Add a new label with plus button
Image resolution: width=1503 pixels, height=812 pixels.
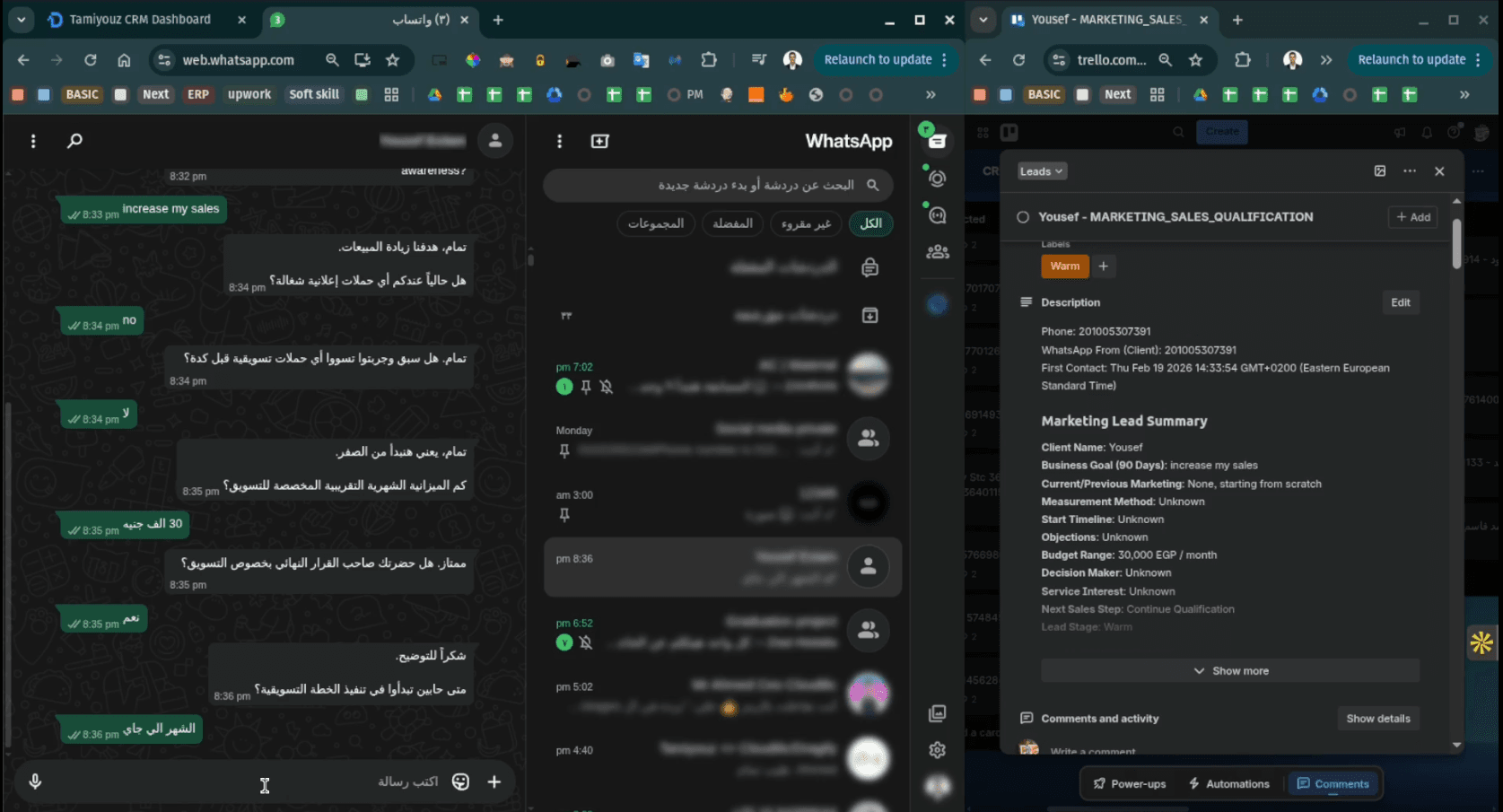click(1104, 266)
